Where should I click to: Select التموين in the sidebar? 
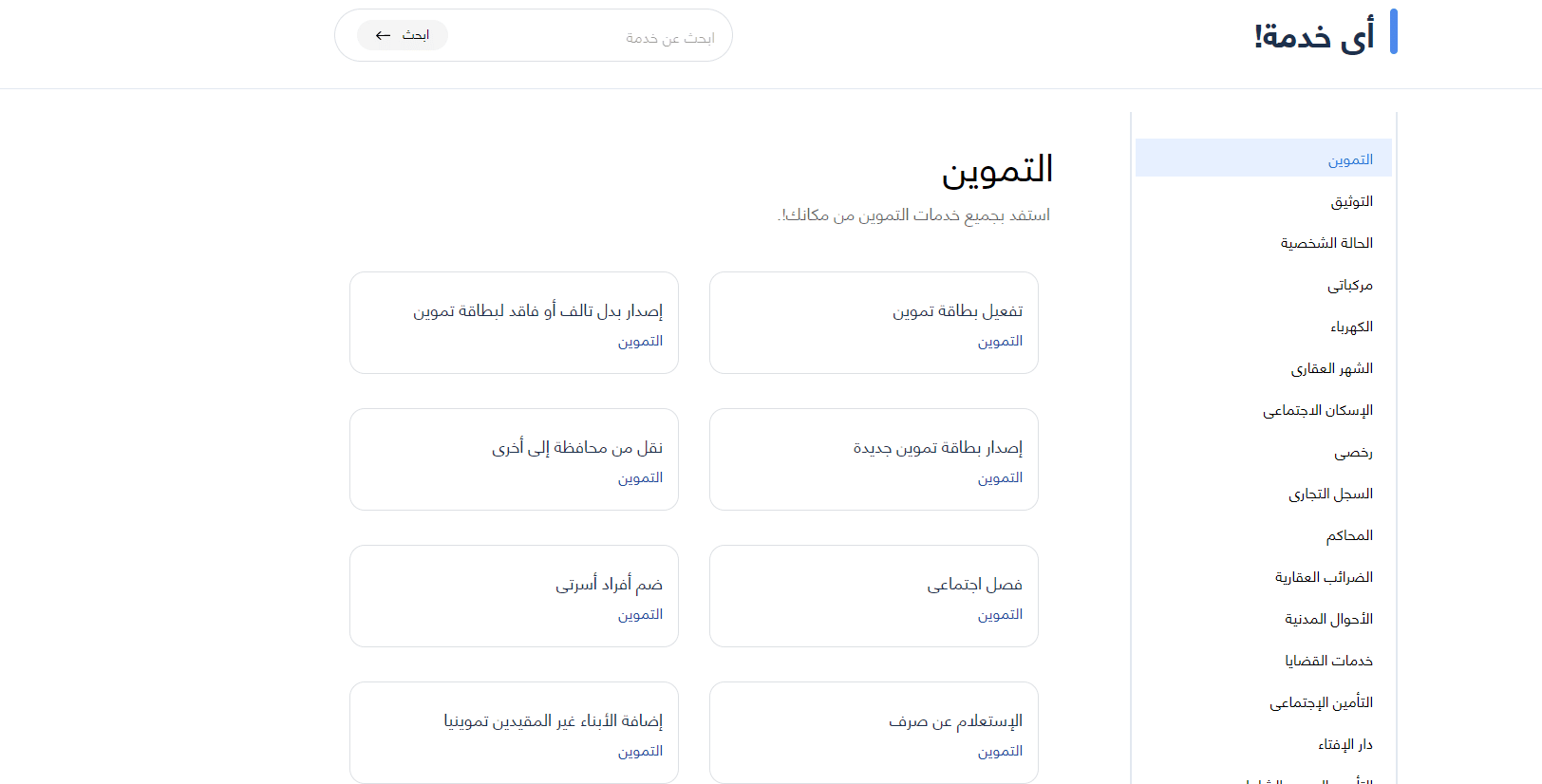point(1263,159)
